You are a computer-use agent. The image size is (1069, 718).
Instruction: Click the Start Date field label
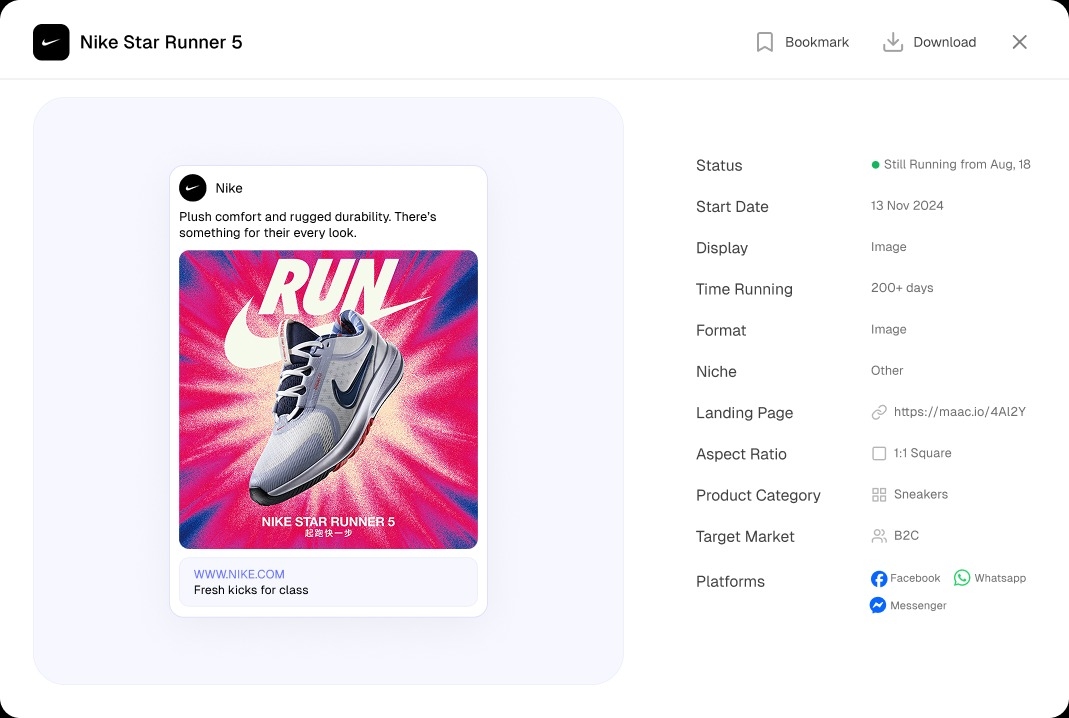732,207
